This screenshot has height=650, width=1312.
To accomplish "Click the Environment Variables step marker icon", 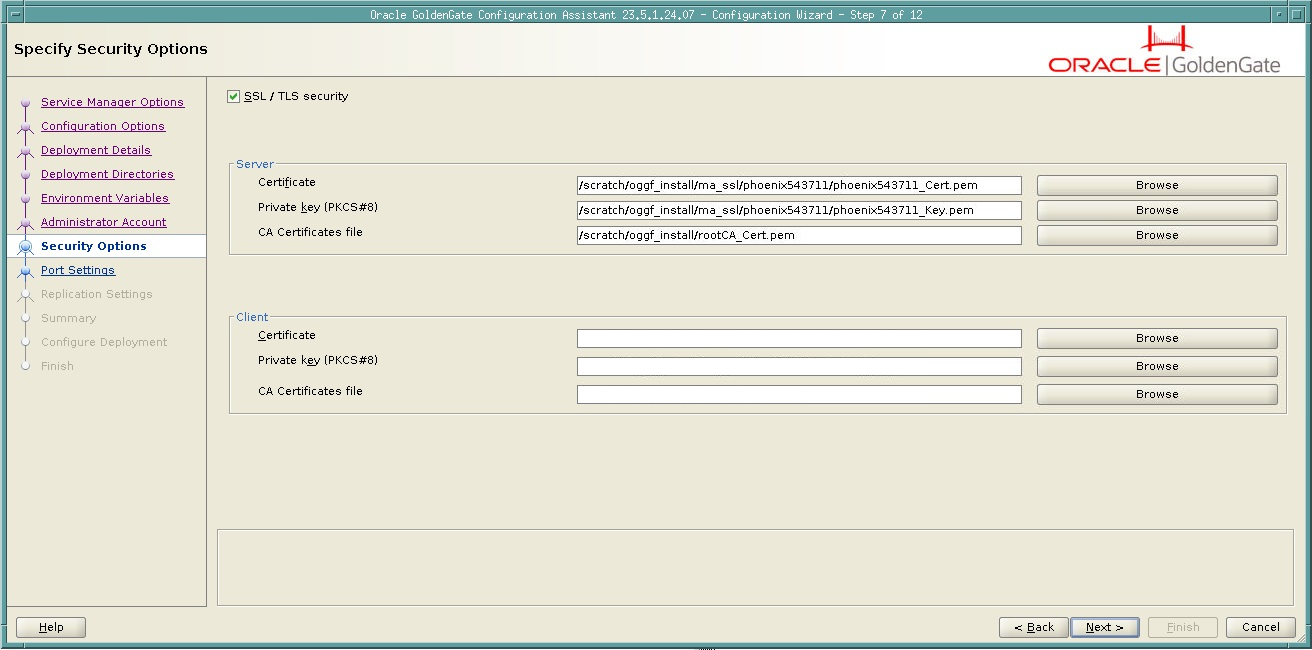I will pos(26,199).
